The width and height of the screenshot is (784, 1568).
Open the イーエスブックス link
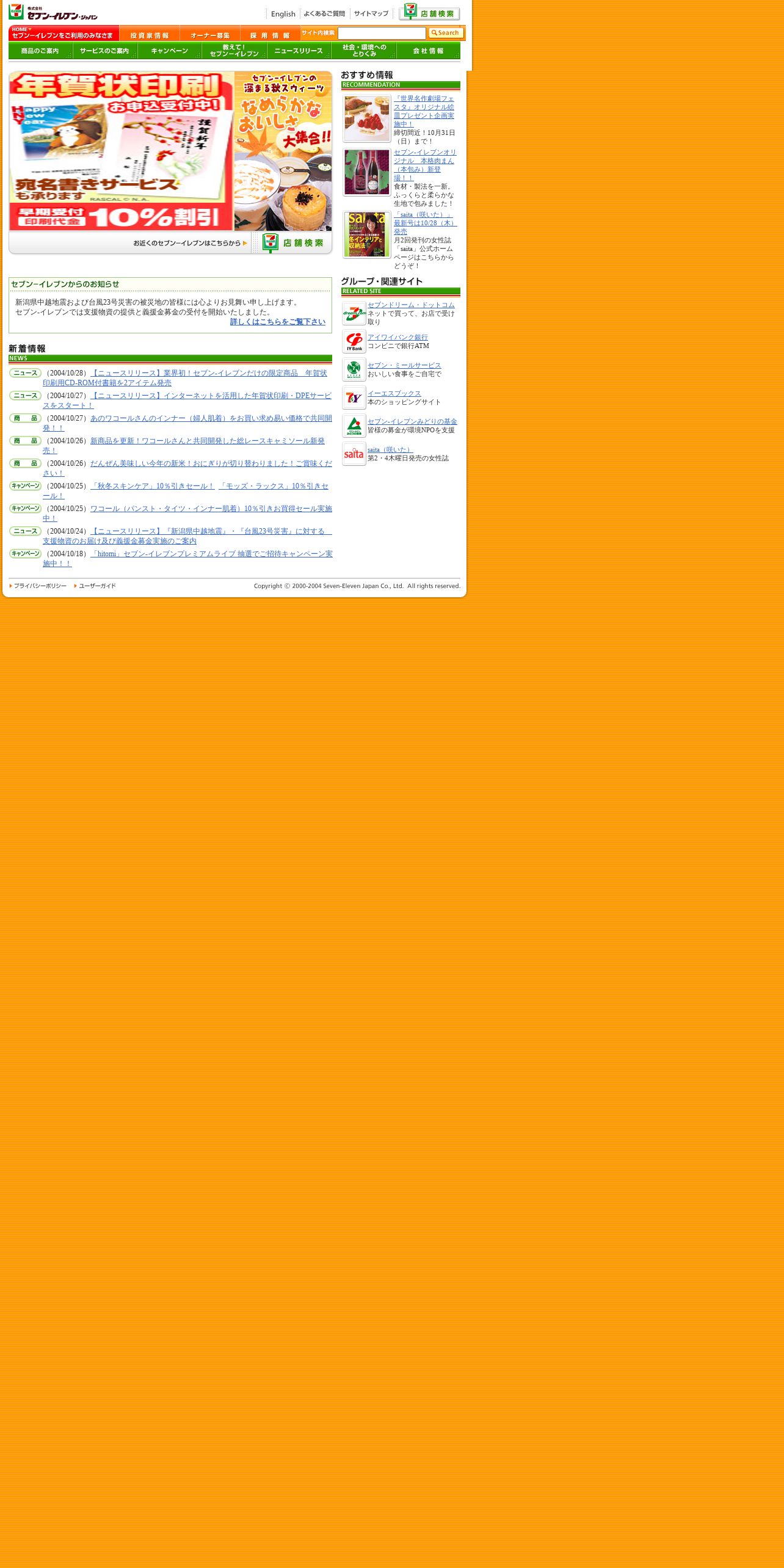[x=394, y=393]
